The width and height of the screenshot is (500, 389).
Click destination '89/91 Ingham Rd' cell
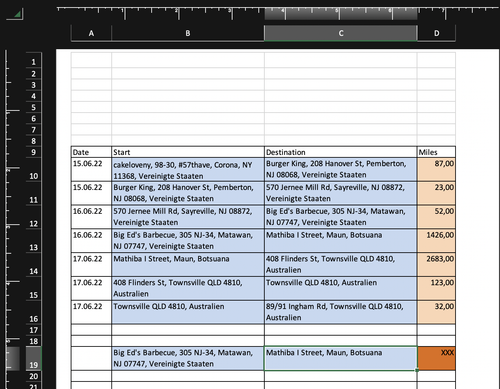(x=341, y=312)
